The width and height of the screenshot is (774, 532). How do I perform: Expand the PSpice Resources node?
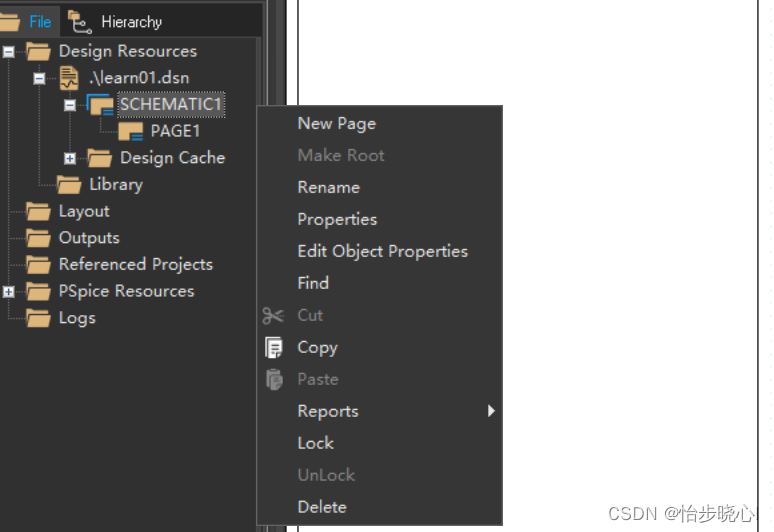coord(9,292)
